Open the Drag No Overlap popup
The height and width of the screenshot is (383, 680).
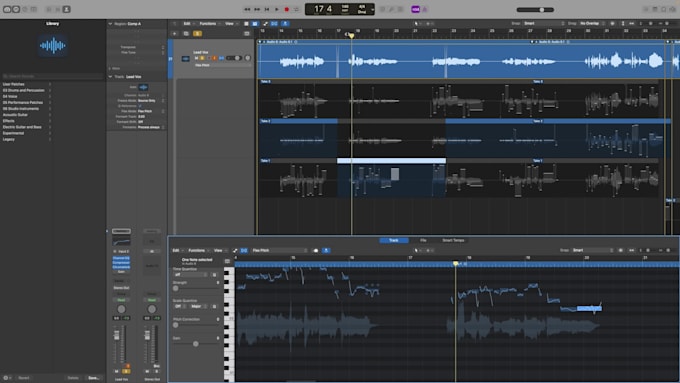click(592, 23)
